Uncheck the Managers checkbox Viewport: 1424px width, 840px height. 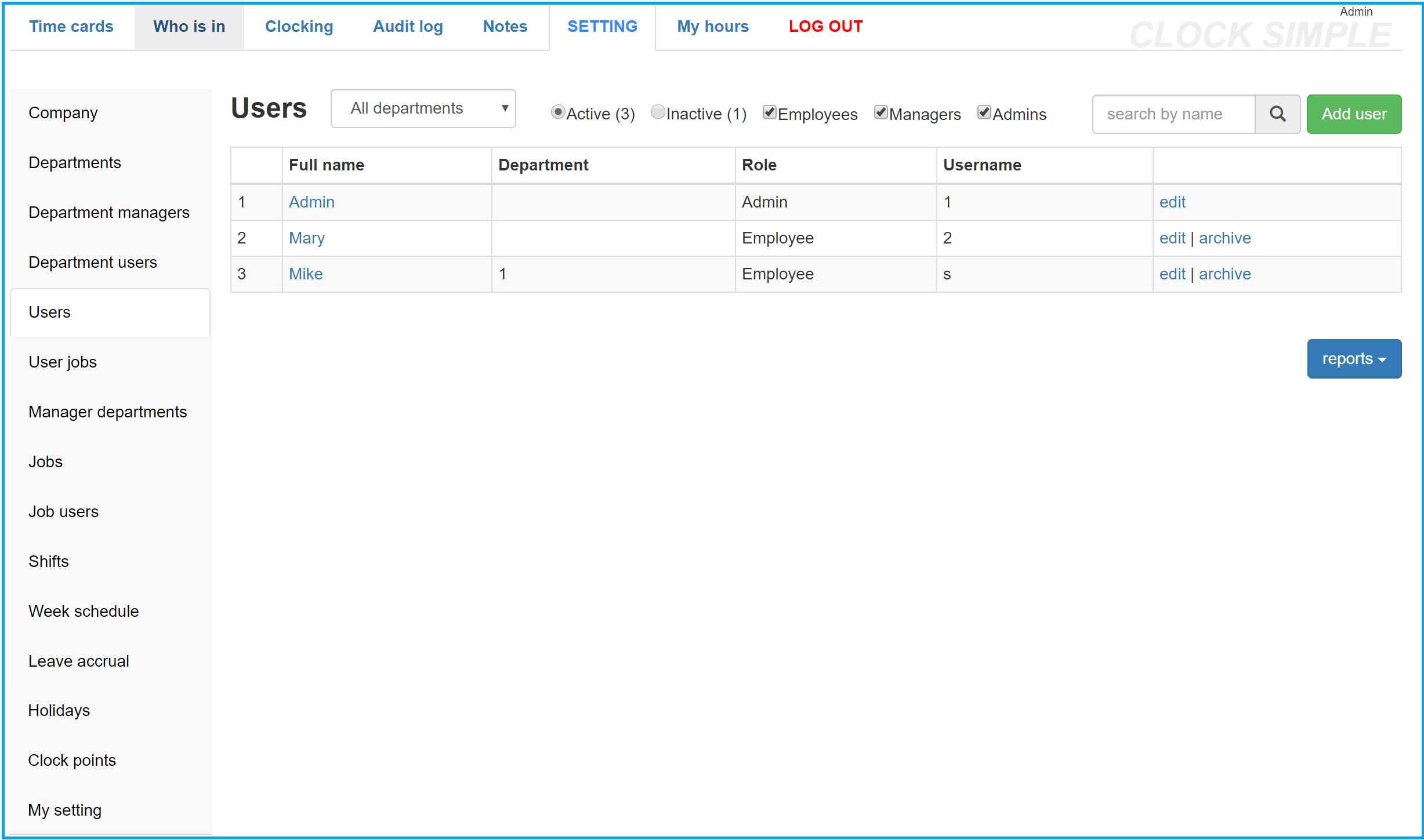pyautogui.click(x=881, y=112)
